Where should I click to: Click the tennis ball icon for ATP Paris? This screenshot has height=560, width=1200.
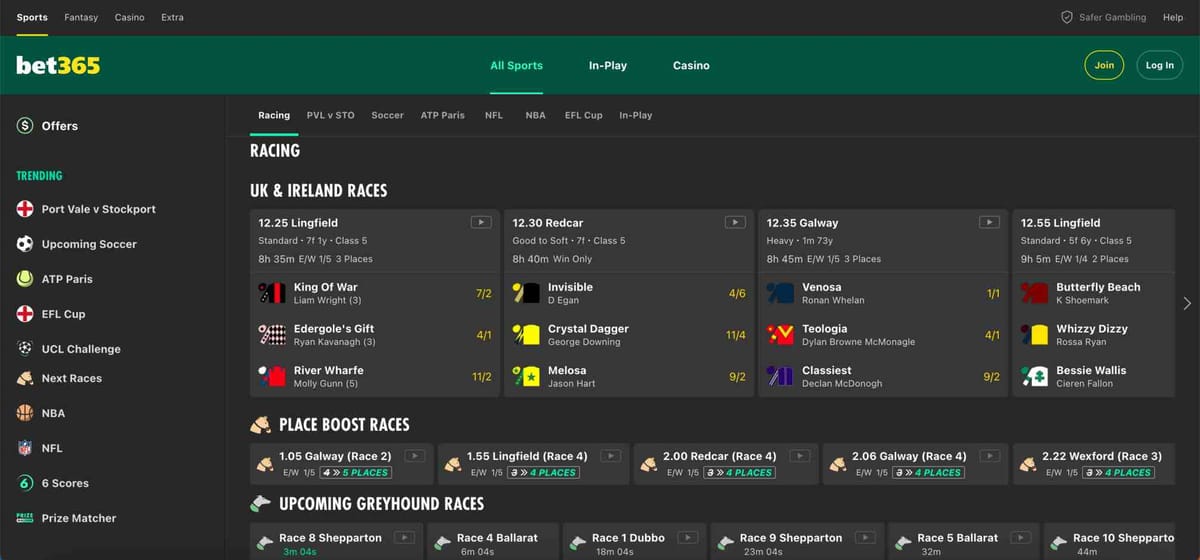(25, 279)
